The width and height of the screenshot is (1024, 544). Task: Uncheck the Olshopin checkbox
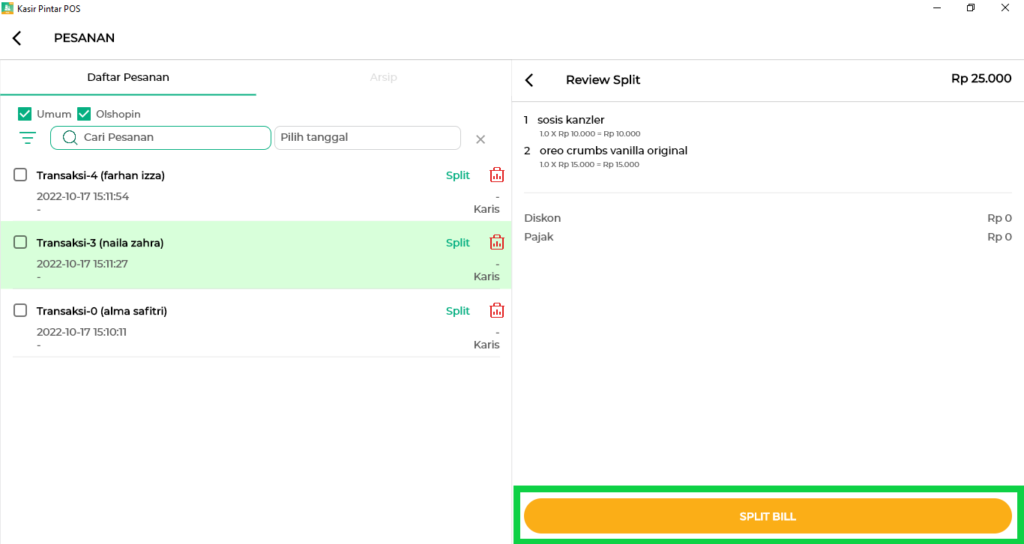coord(84,114)
